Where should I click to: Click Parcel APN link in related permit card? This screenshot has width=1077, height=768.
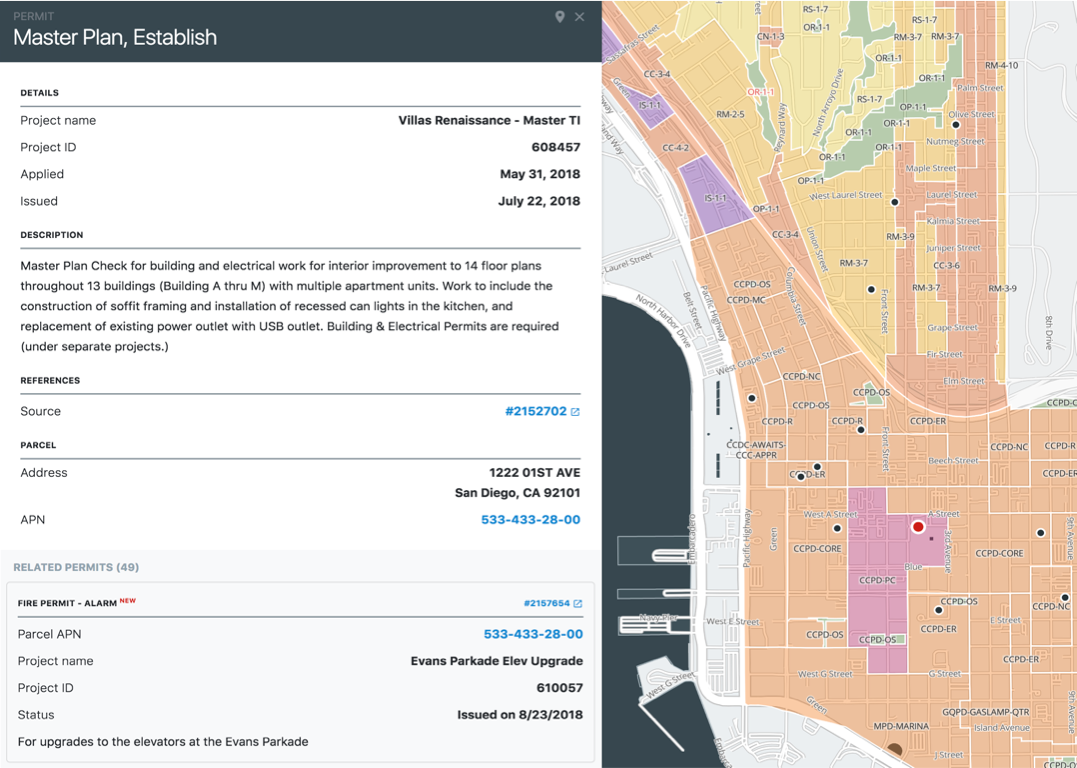tap(532, 634)
